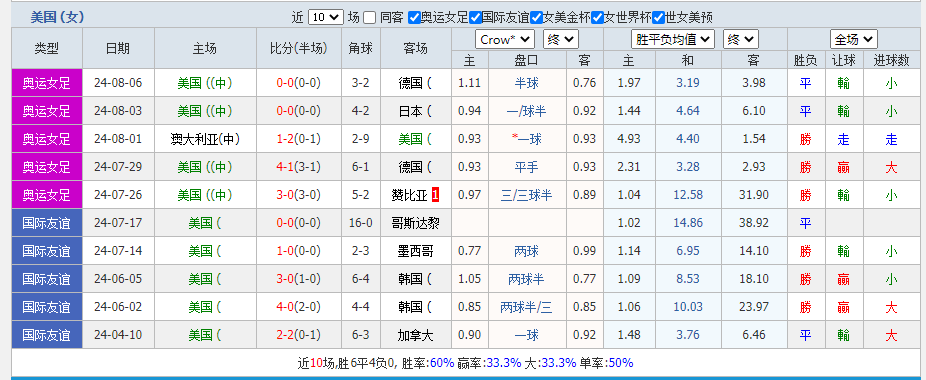Viewport: 926px width, 380px height.
Task: Click the *一球 handicap on 24-08-01
Action: pos(526,139)
